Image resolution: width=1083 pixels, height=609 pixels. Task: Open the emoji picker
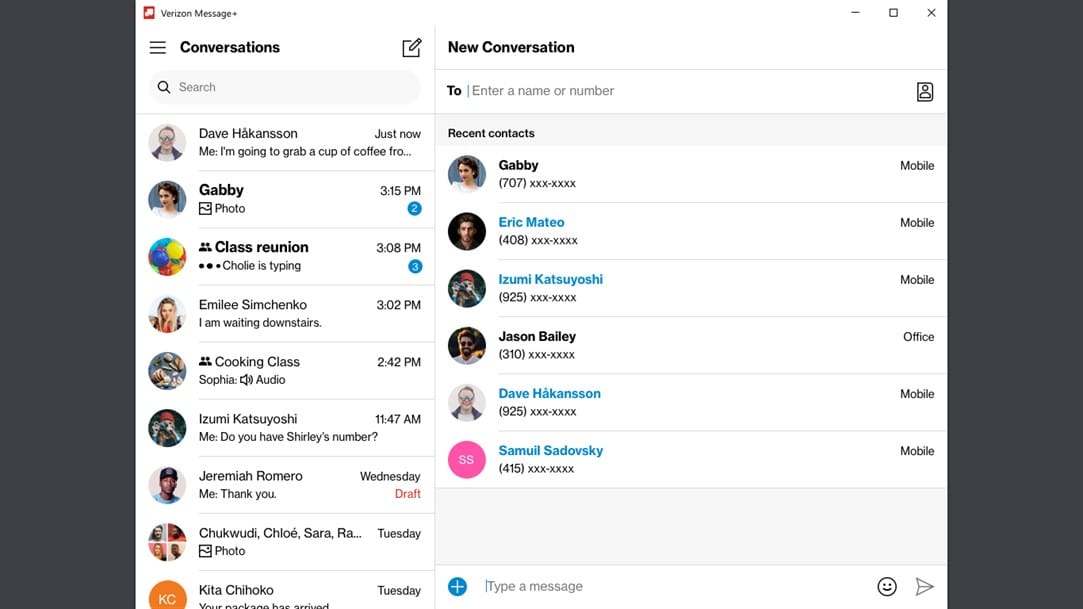pyautogui.click(x=887, y=587)
